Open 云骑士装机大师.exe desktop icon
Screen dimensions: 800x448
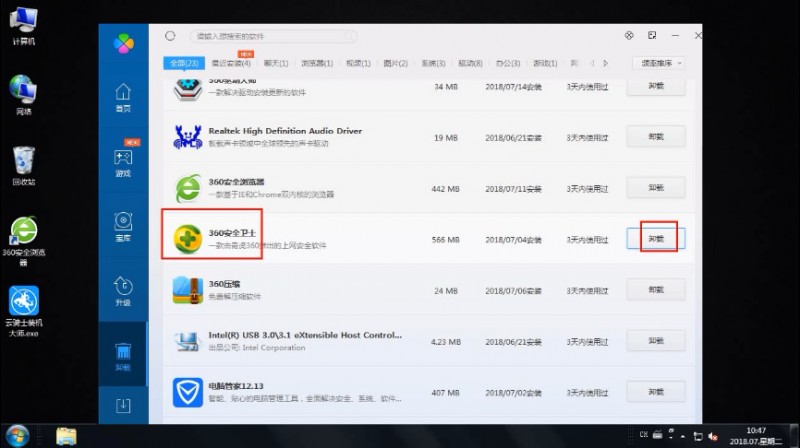(23, 311)
